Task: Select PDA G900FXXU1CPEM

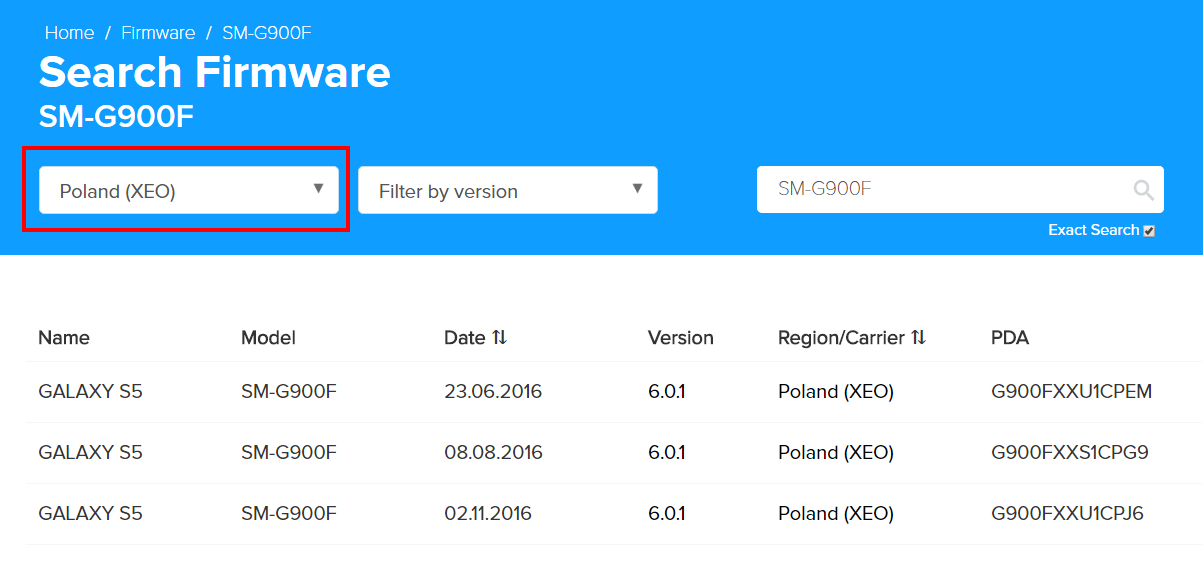Action: [x=1072, y=392]
